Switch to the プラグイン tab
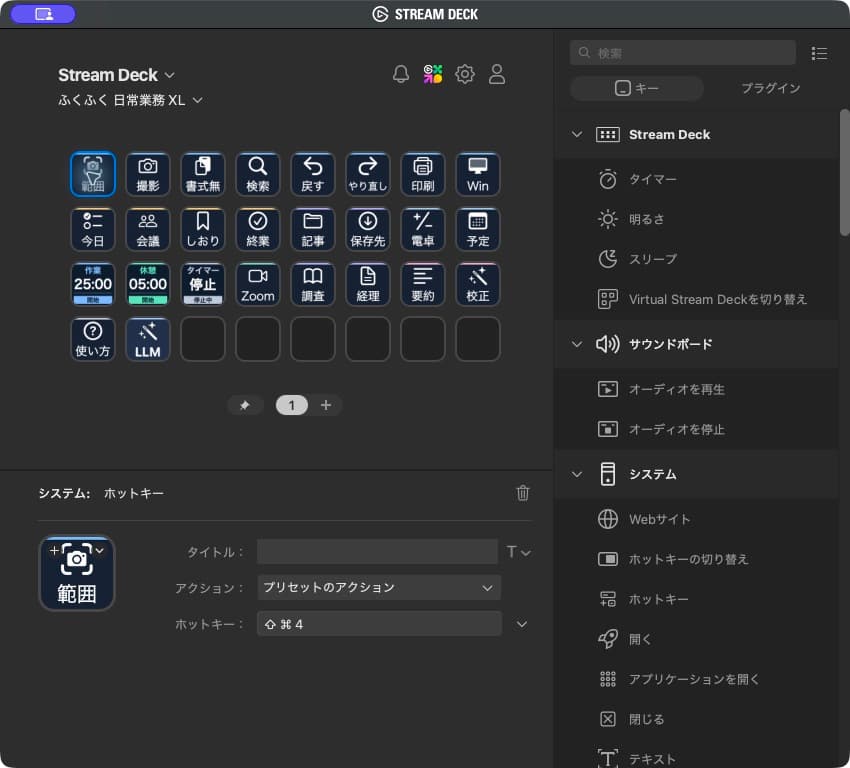Screen dimensions: 850x768 [770, 88]
